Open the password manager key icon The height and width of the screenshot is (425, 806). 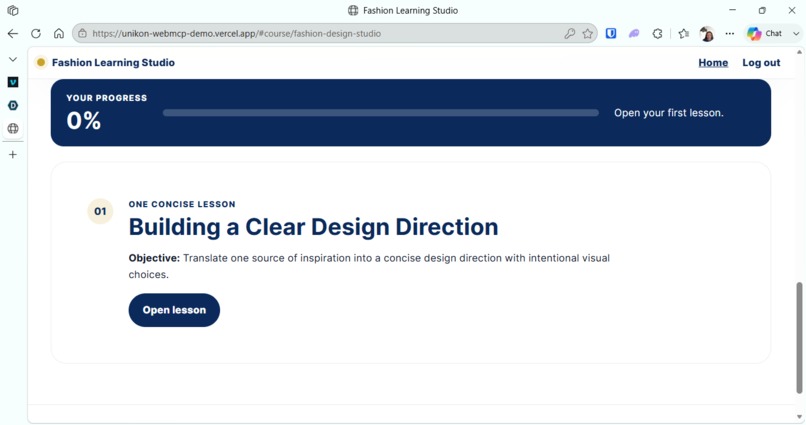coord(569,33)
